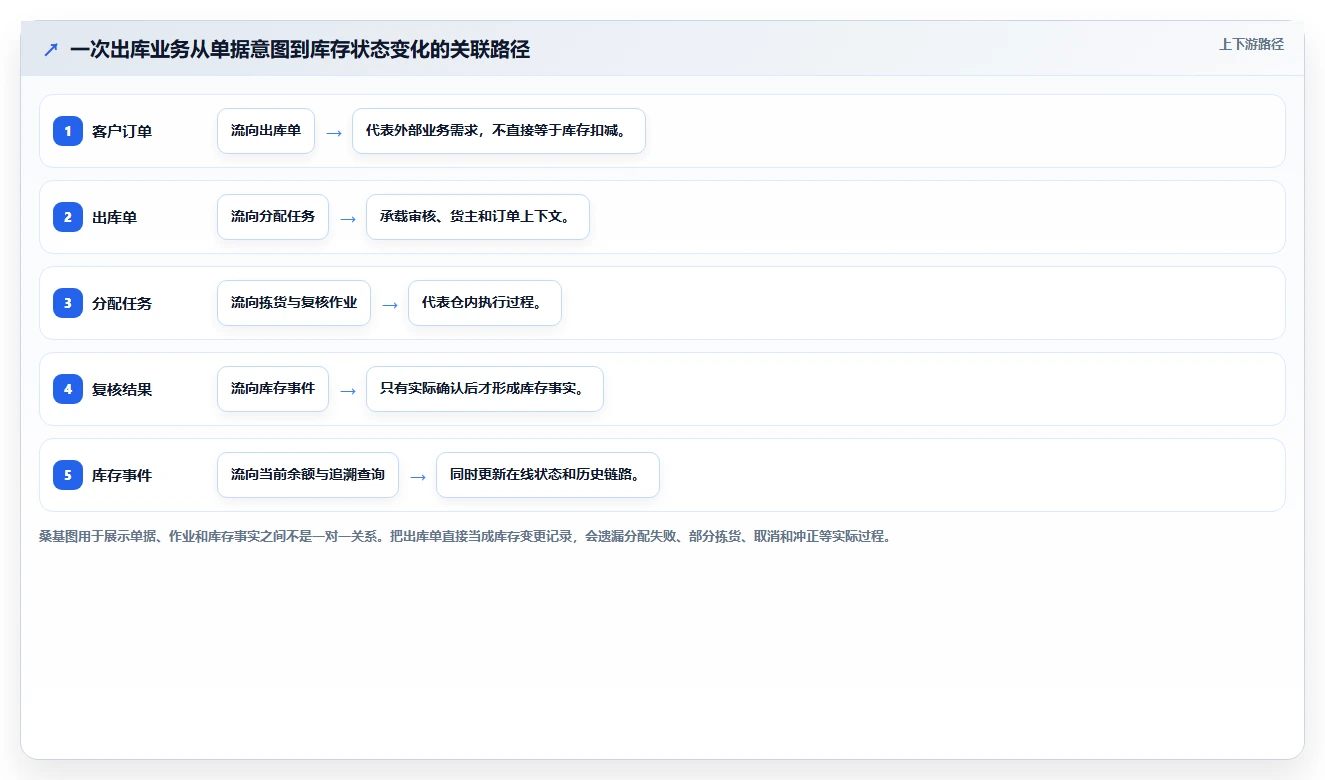This screenshot has height=780, width=1325.
Task: Click the arrow after 流向出库单
Action: pos(334,132)
